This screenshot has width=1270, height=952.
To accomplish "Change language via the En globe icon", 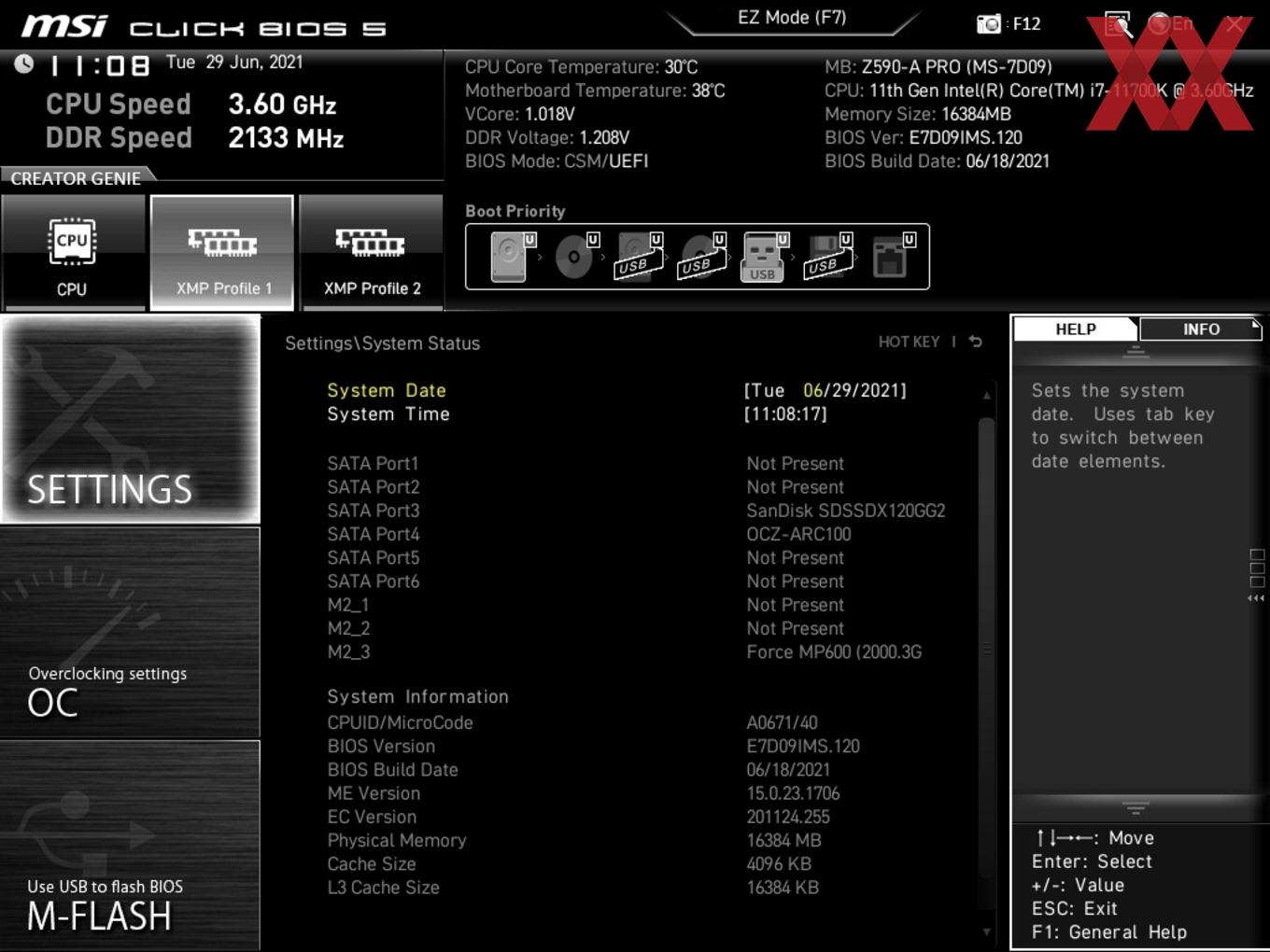I will click(x=1170, y=24).
